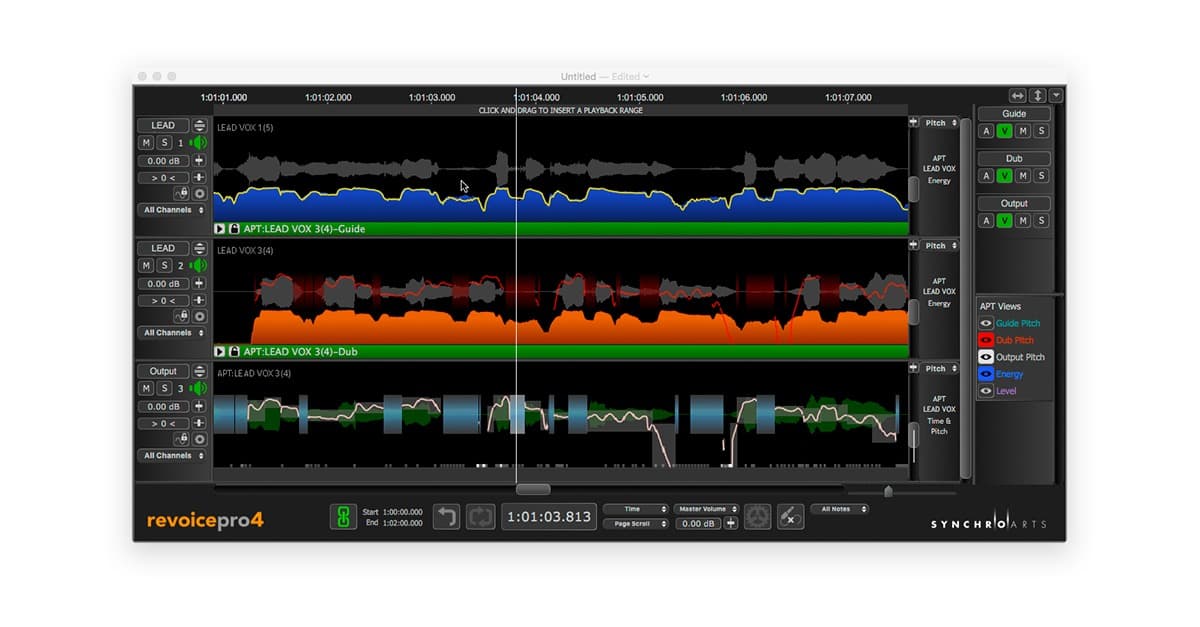The width and height of the screenshot is (1200, 627).
Task: Click the Master Volume dropdown
Action: tap(707, 509)
